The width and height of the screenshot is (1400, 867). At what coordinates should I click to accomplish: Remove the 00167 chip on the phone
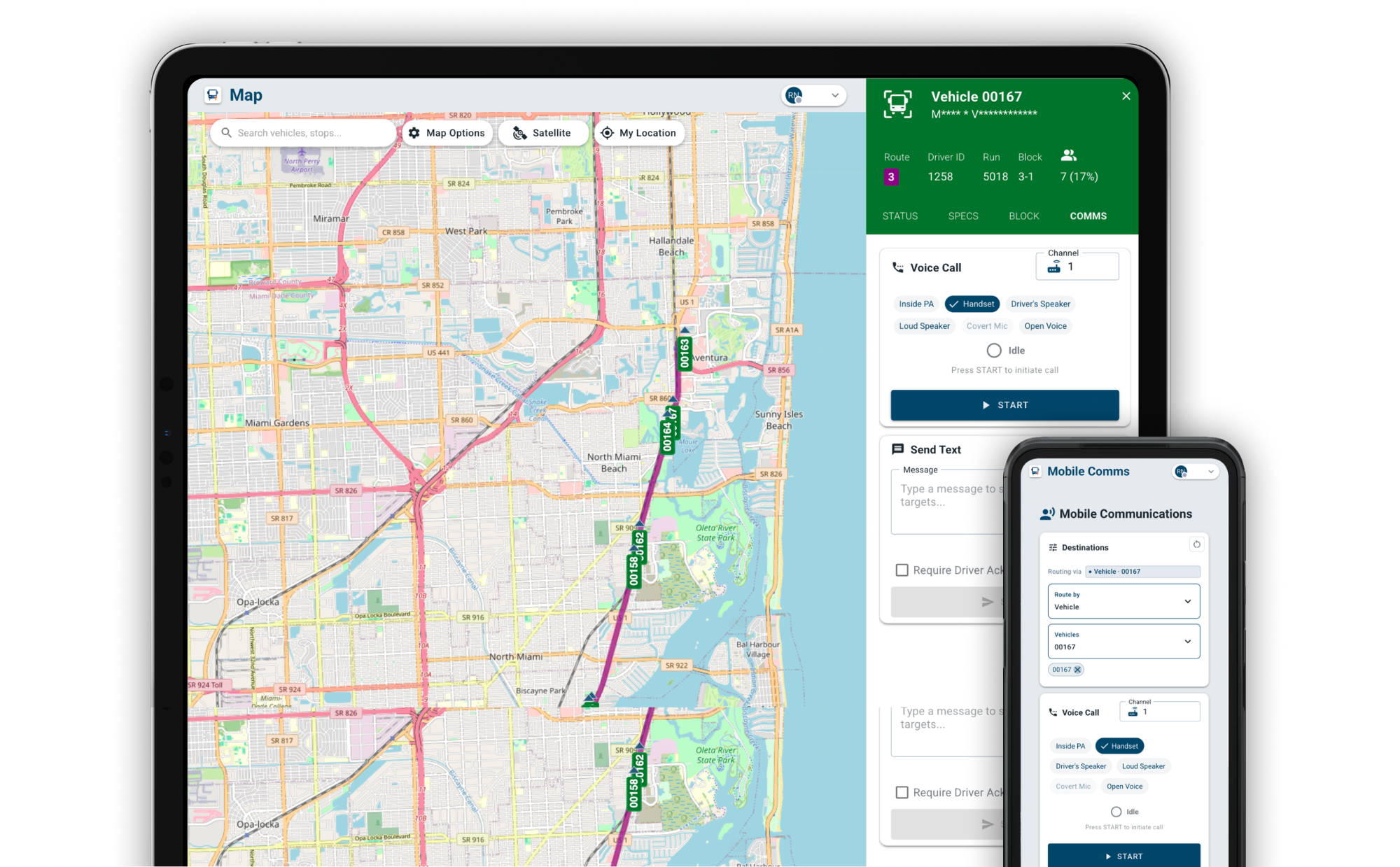[x=1078, y=670]
